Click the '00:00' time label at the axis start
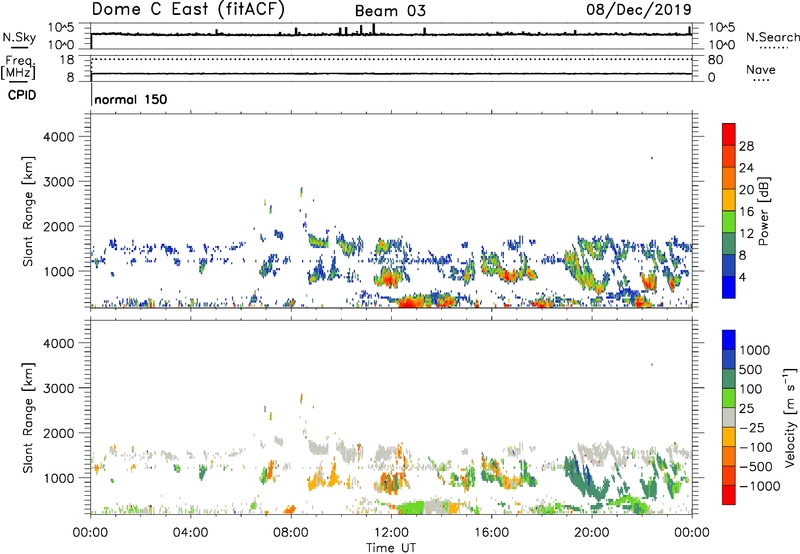 [91, 533]
